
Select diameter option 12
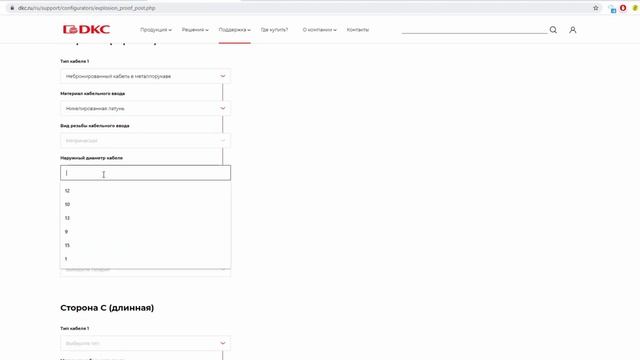pos(145,191)
